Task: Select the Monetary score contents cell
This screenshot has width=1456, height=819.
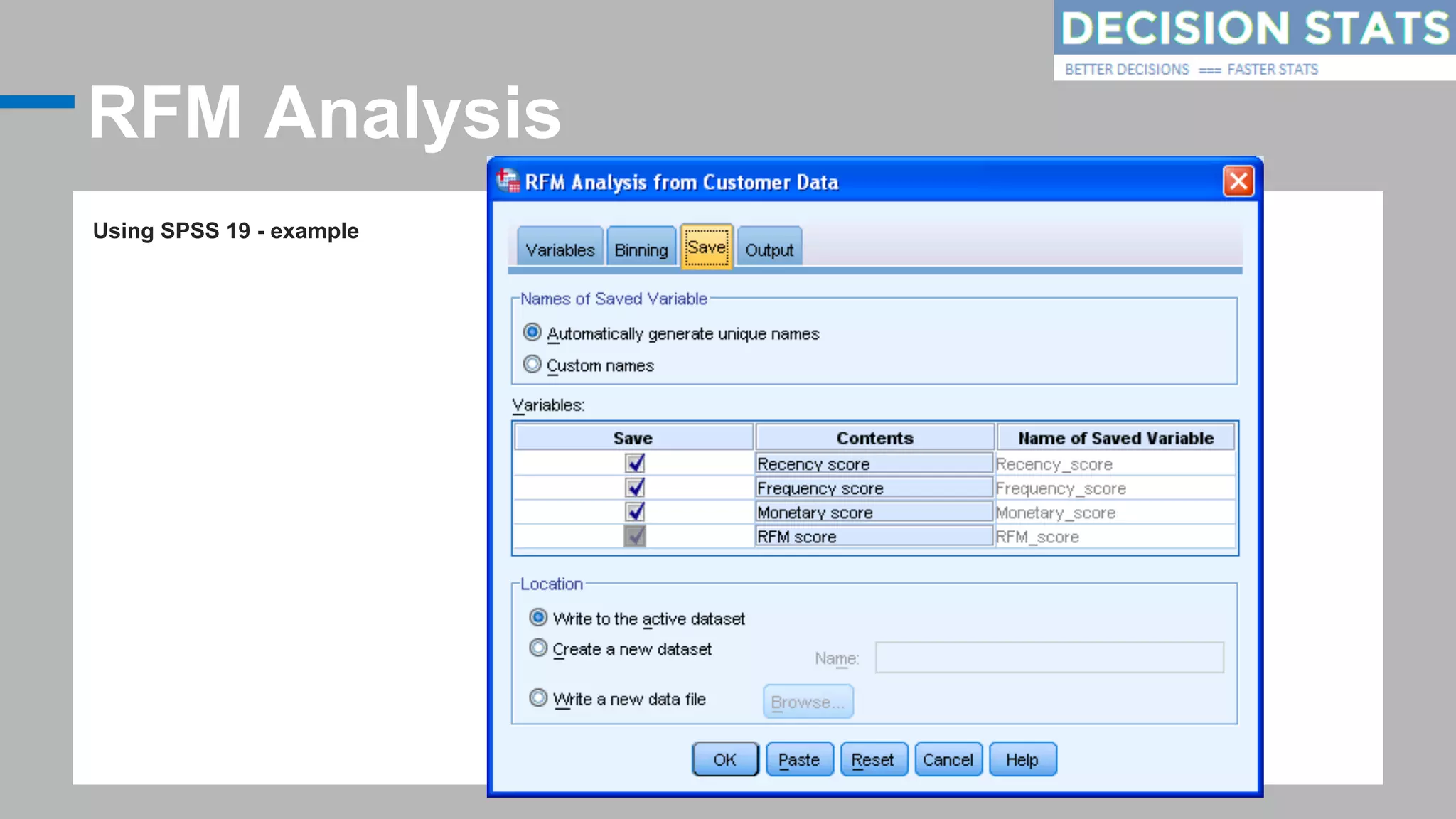Action: click(874, 512)
